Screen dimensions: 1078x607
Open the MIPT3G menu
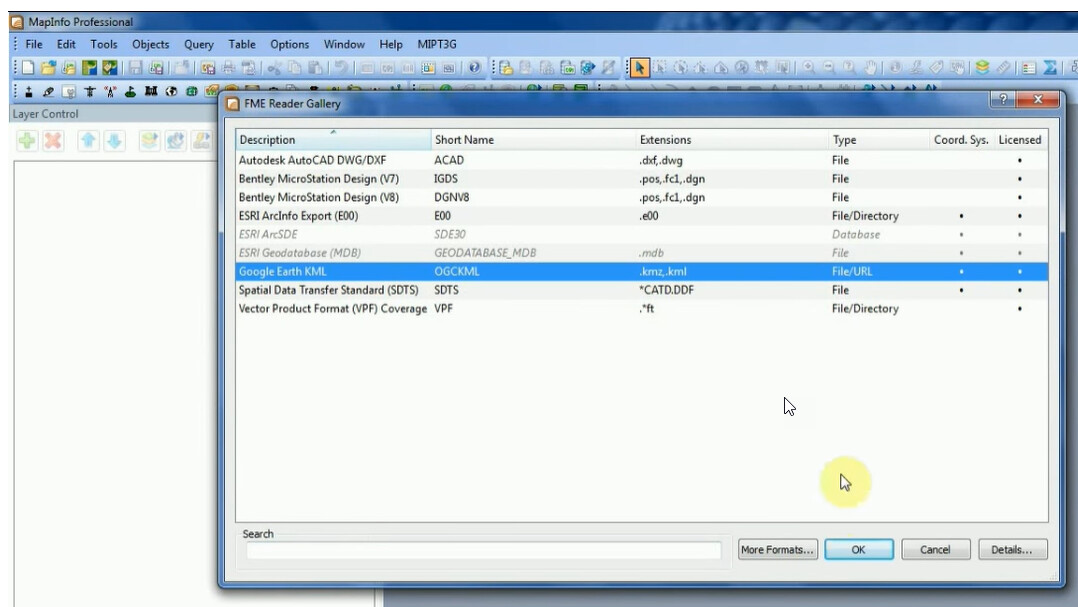tap(439, 44)
